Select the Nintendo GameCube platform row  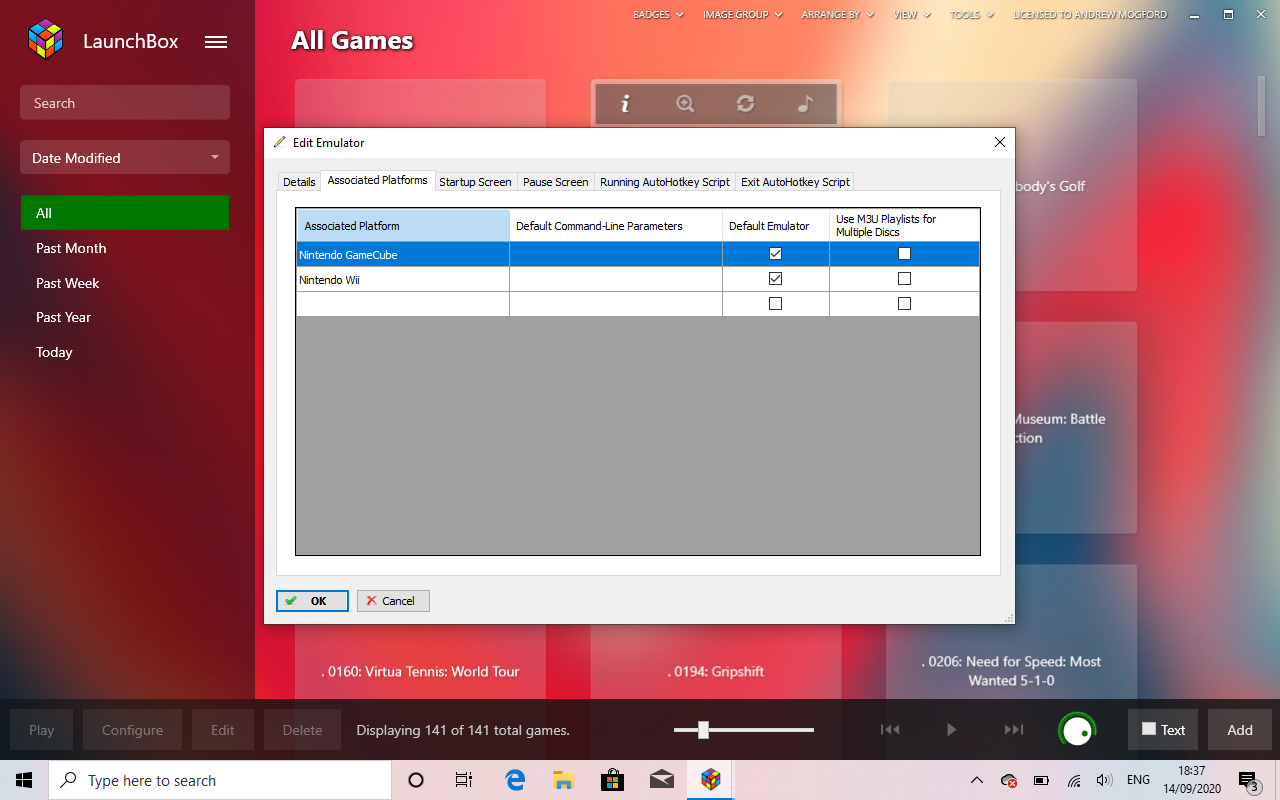pyautogui.click(x=637, y=254)
